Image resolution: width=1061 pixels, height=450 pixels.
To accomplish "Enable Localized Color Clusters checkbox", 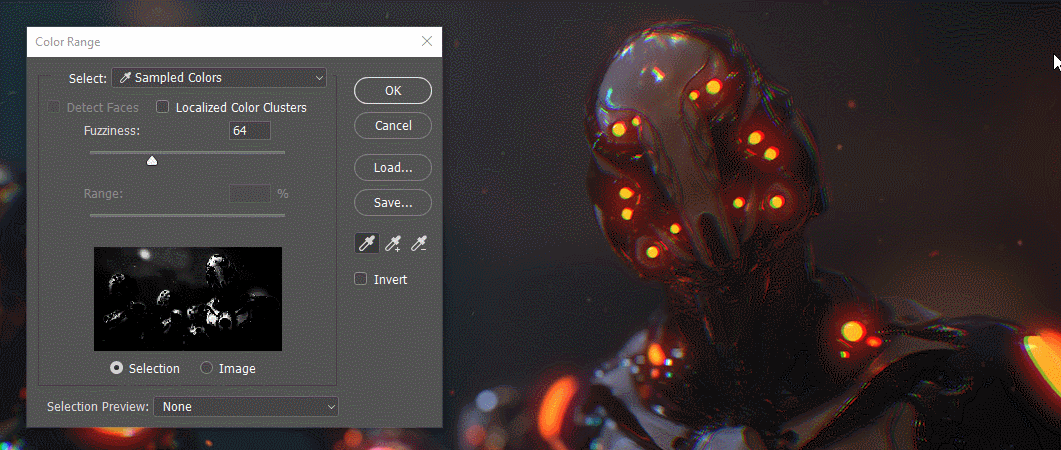I will tap(162, 107).
